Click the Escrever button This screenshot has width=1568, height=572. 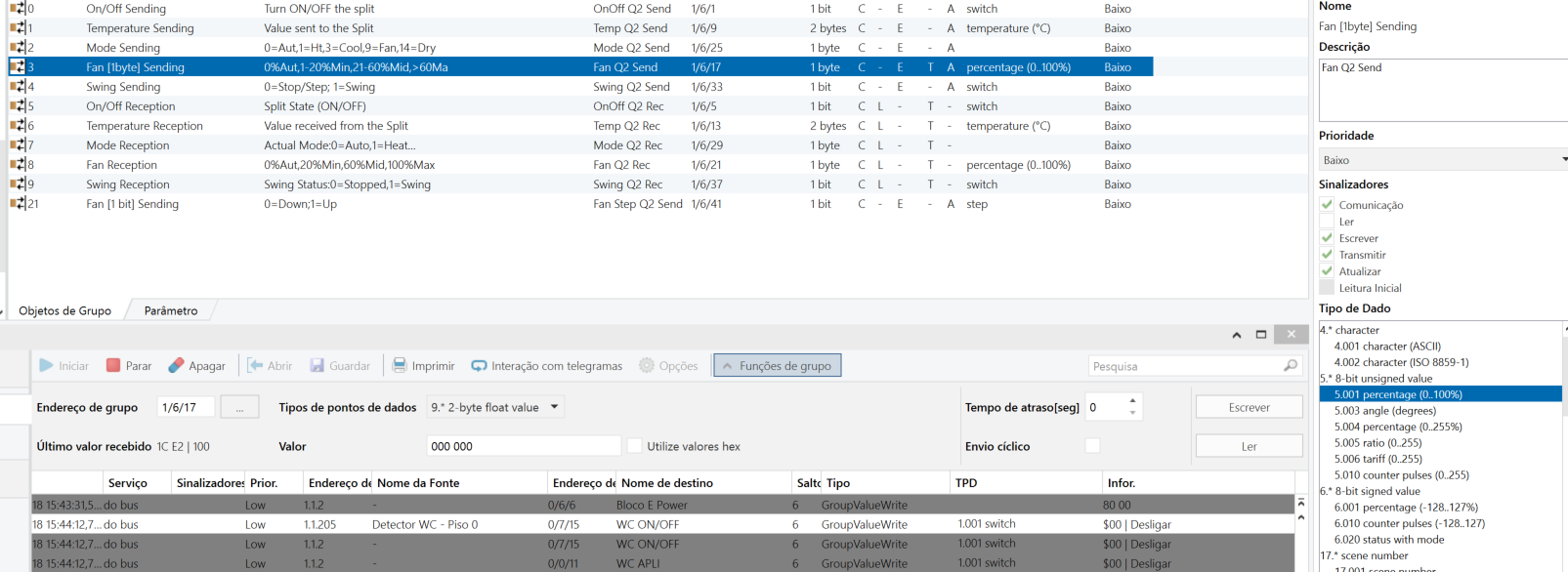[x=1250, y=407]
